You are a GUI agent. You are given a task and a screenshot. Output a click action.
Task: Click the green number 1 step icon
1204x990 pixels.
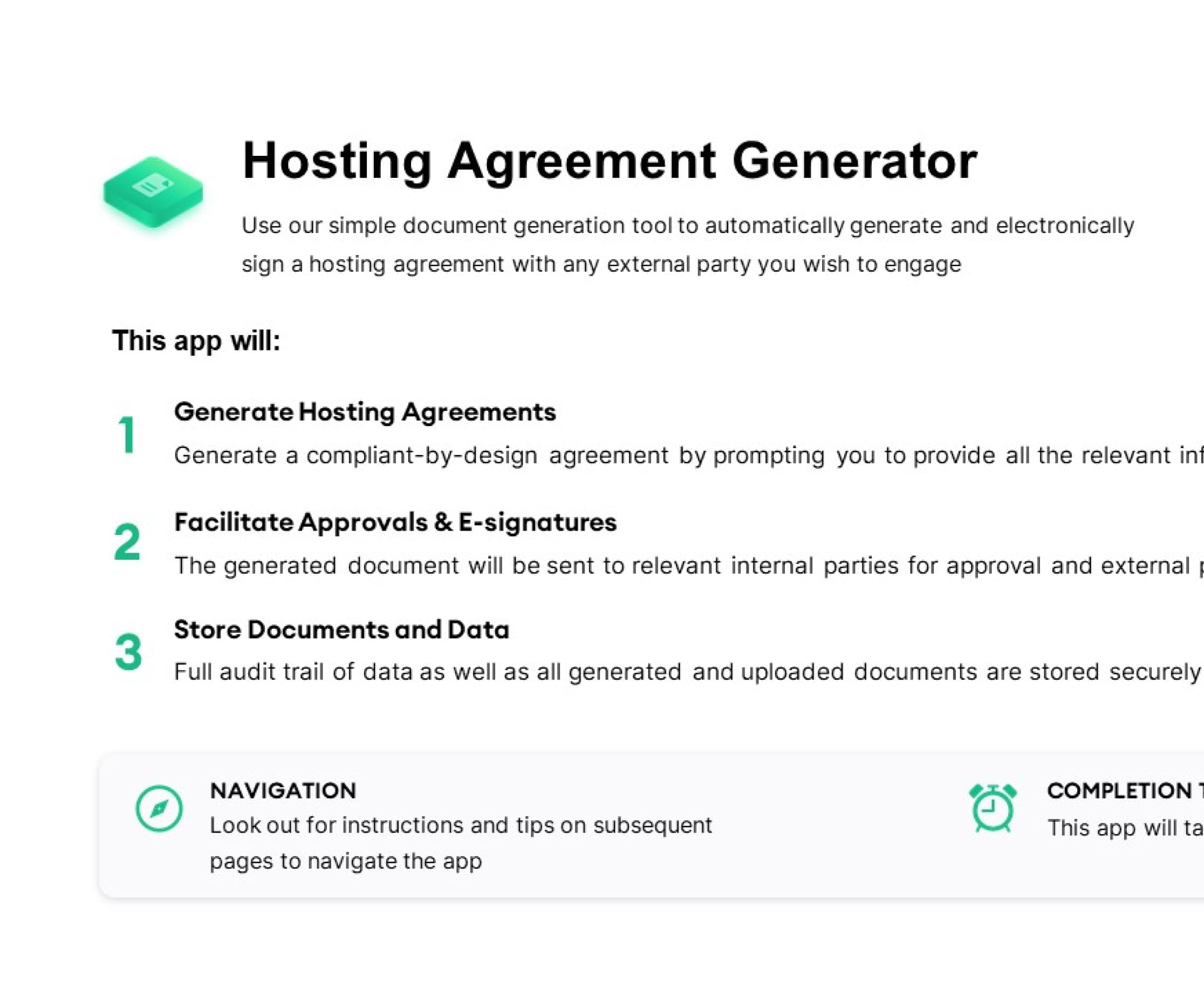[x=127, y=435]
